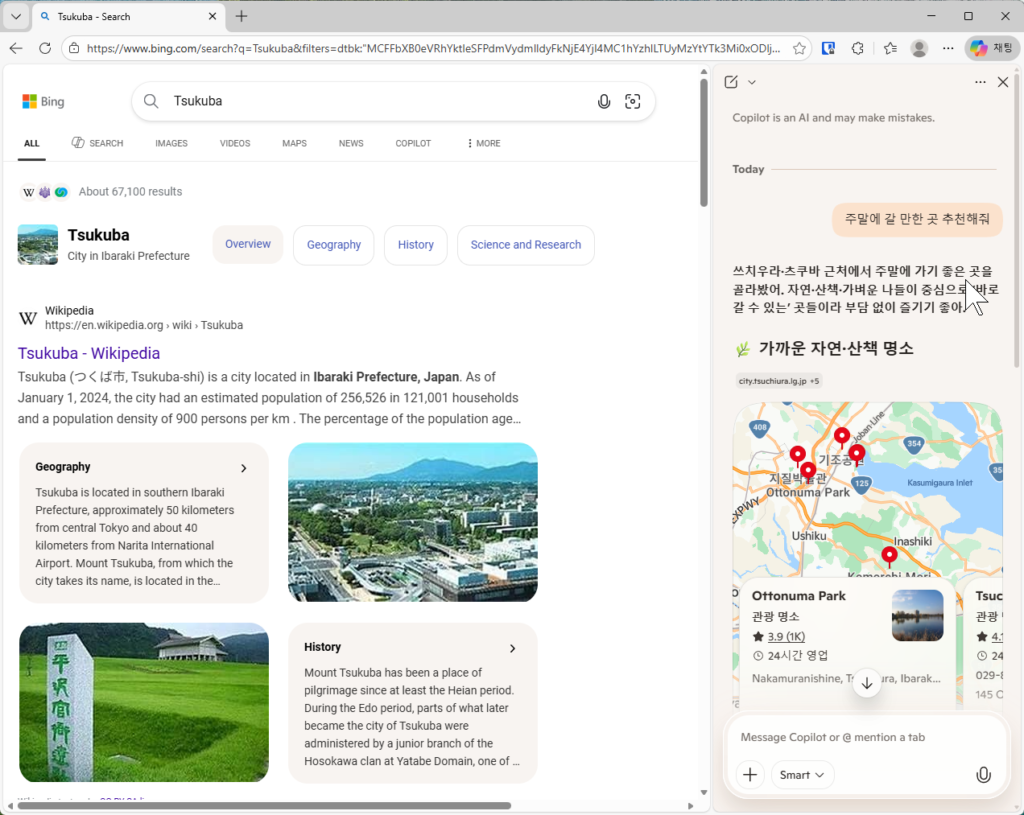Screen dimensions: 1024x815
Task: Open visual search camera icon
Action: pyautogui.click(x=632, y=101)
